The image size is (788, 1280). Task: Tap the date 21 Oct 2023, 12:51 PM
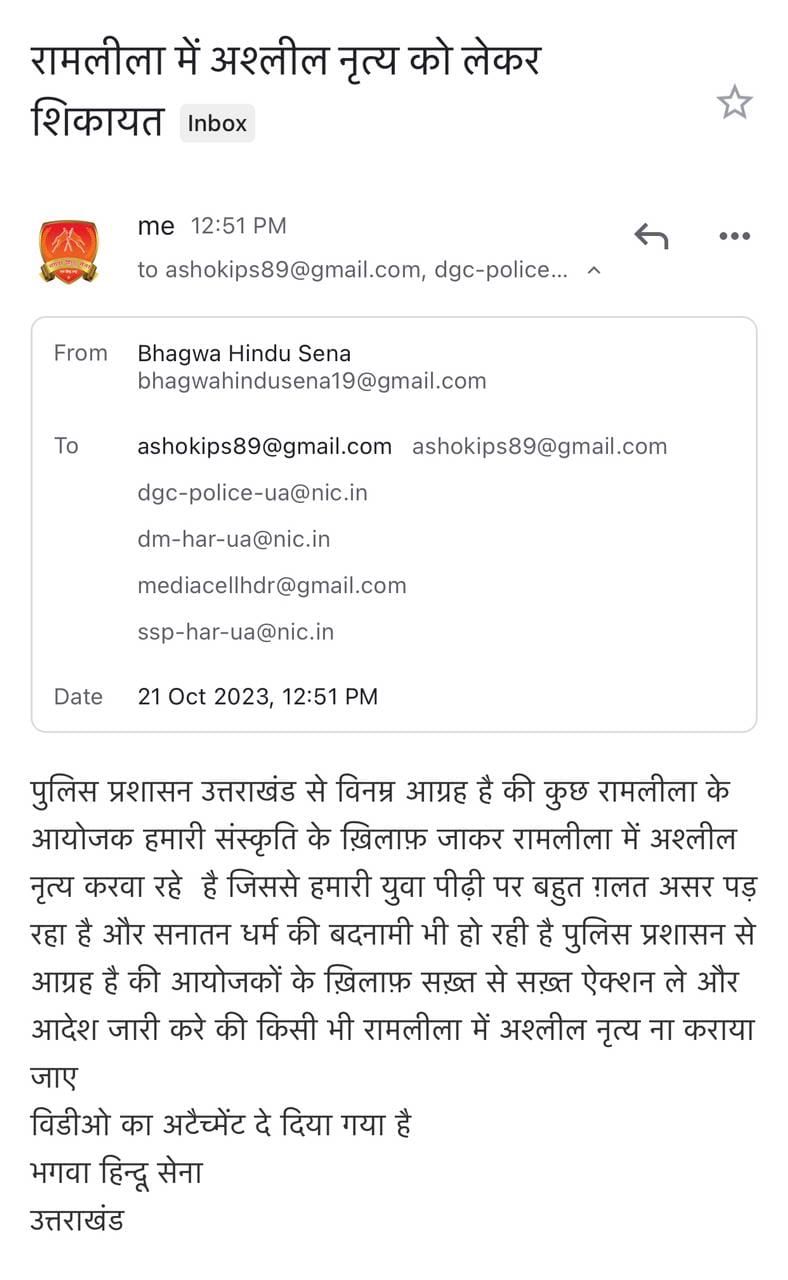258,697
